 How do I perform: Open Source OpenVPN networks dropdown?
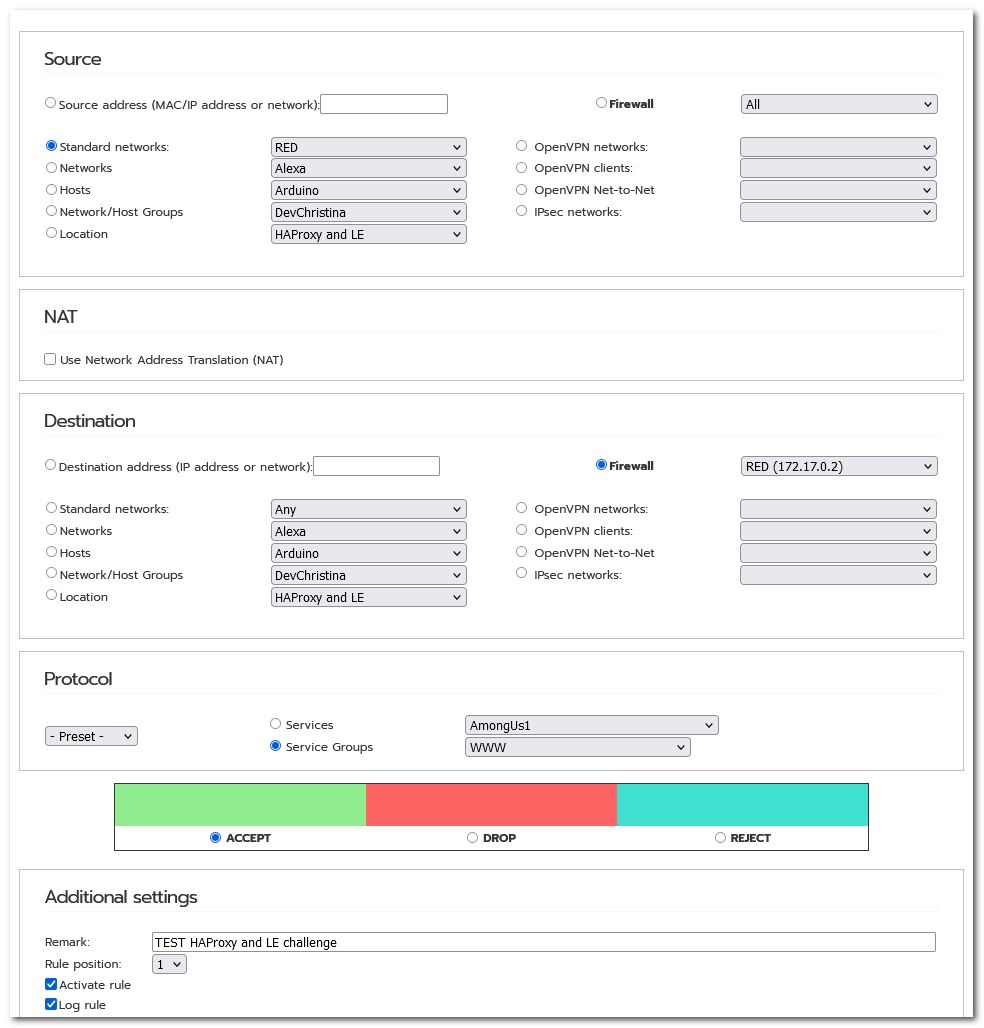point(838,148)
